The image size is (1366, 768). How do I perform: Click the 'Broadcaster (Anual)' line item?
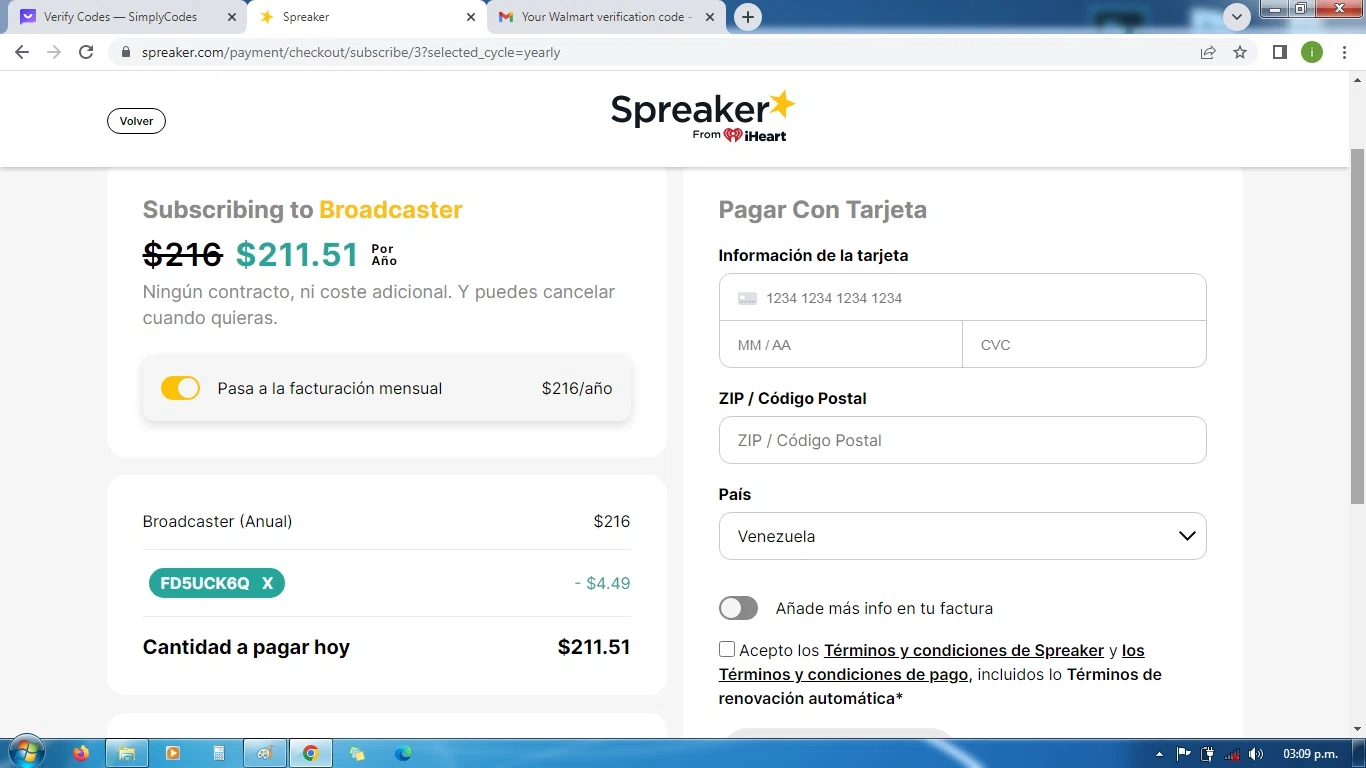(218, 521)
